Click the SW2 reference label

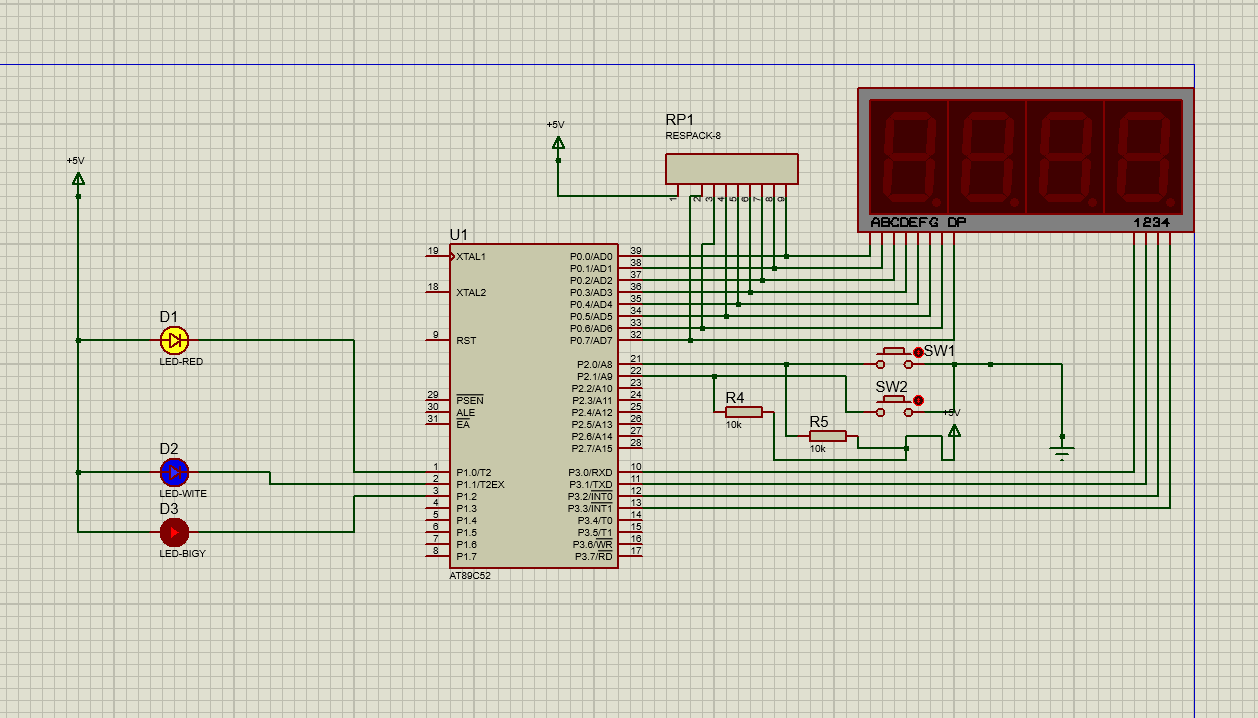[x=891, y=387]
